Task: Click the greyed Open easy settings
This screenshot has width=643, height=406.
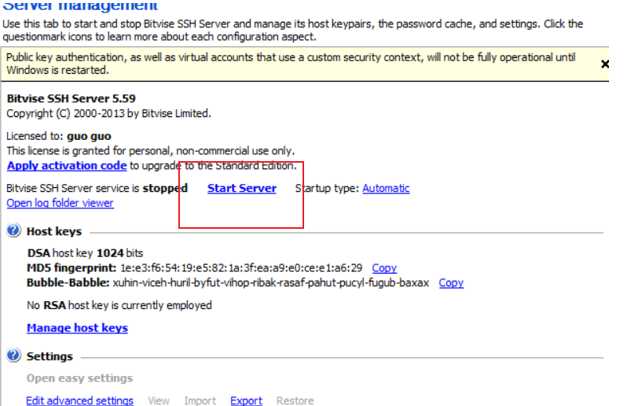Action: (x=80, y=378)
